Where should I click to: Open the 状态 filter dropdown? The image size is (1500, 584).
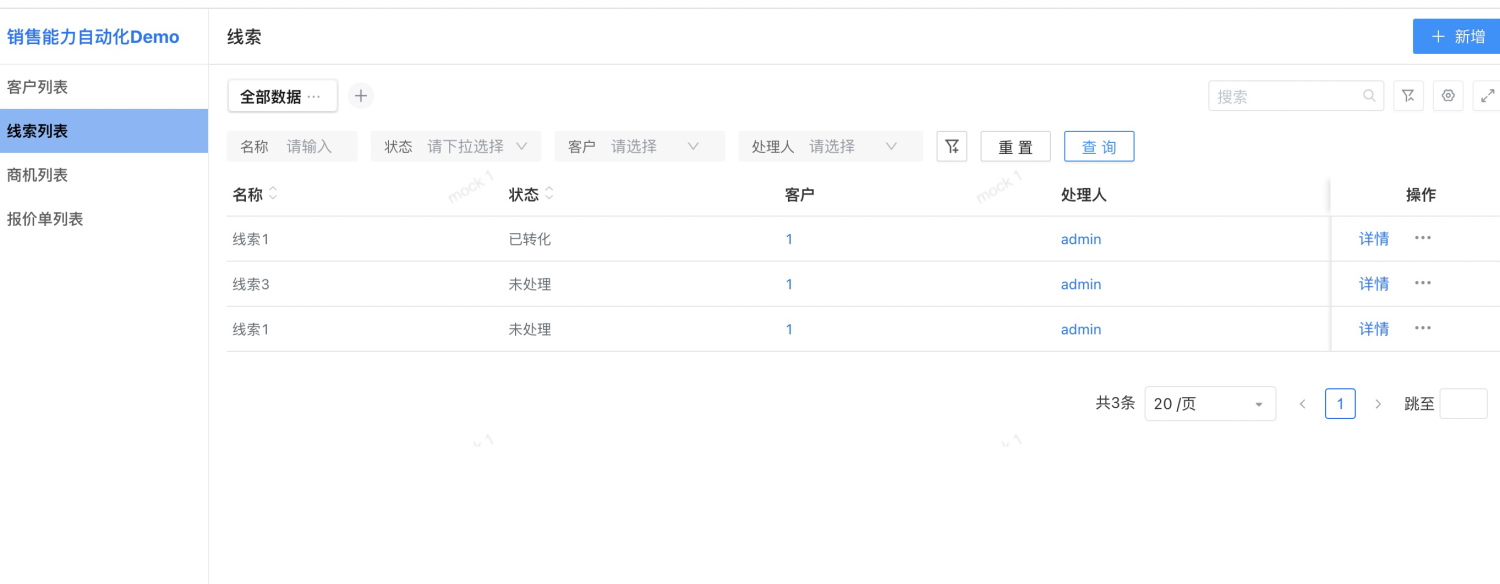pyautogui.click(x=456, y=146)
